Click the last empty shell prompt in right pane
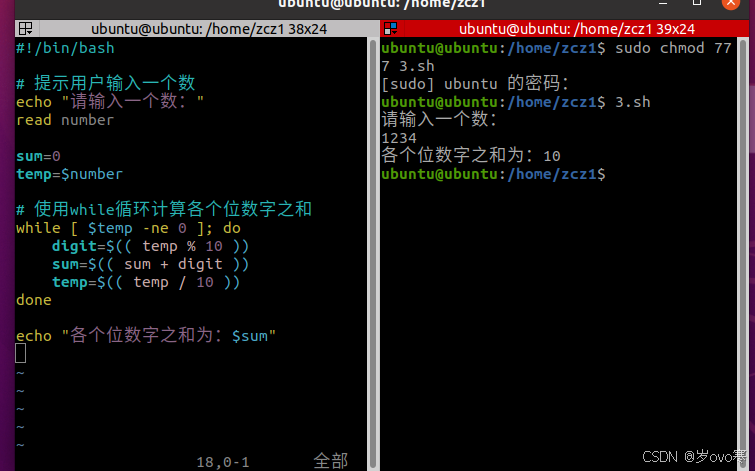The width and height of the screenshot is (755, 471). [x=494, y=174]
